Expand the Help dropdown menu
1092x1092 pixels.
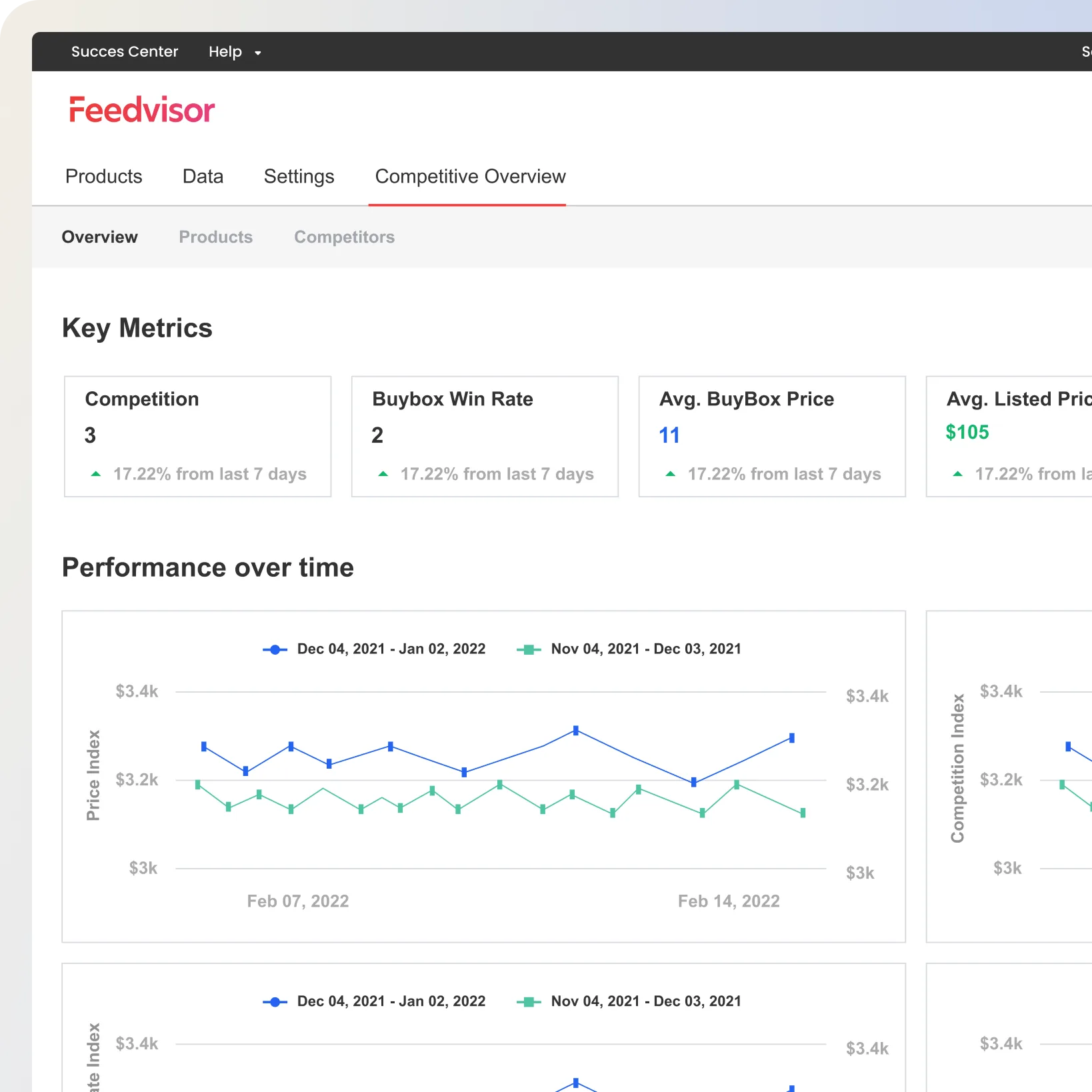click(x=235, y=52)
